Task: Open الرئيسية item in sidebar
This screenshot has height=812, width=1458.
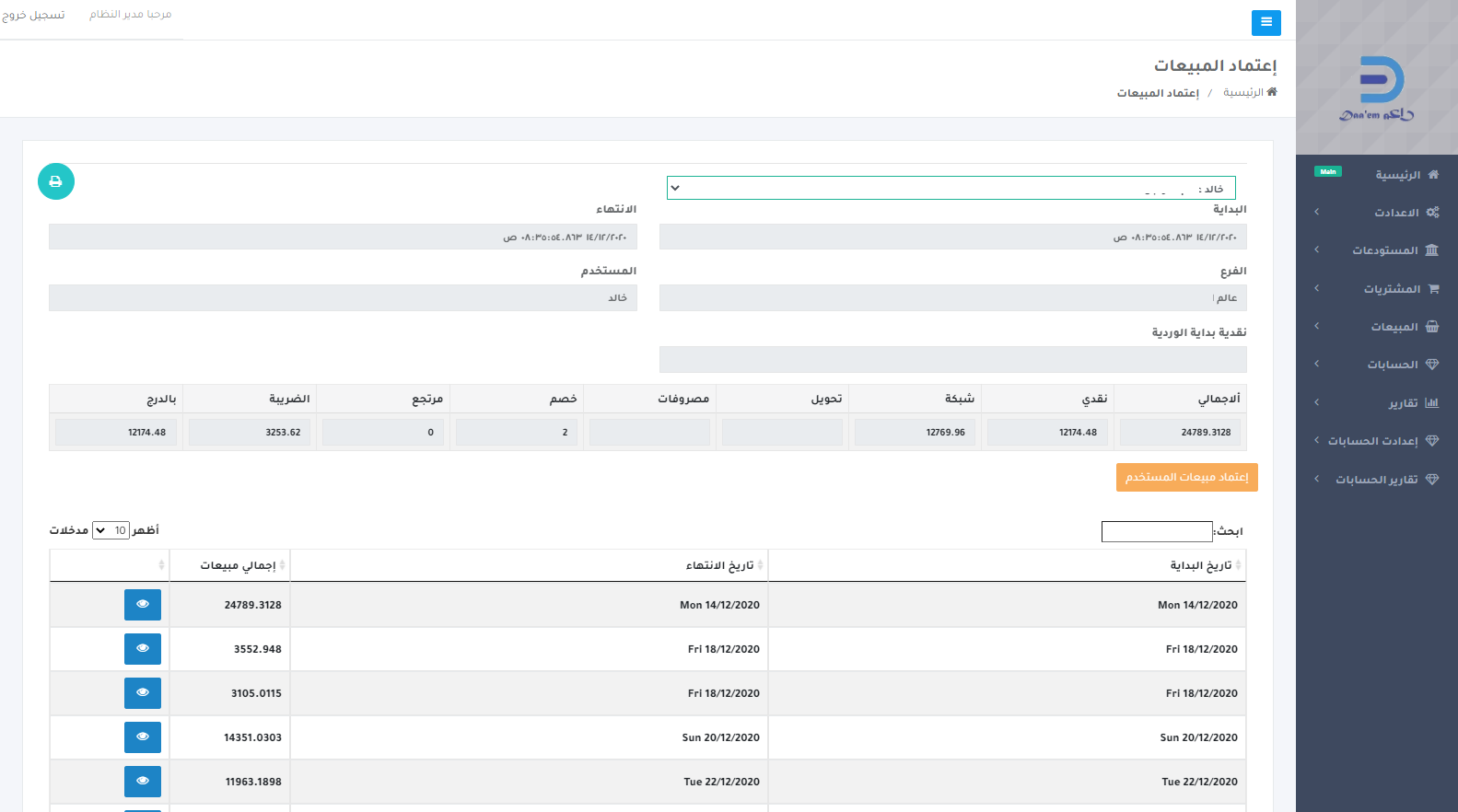Action: click(1396, 175)
